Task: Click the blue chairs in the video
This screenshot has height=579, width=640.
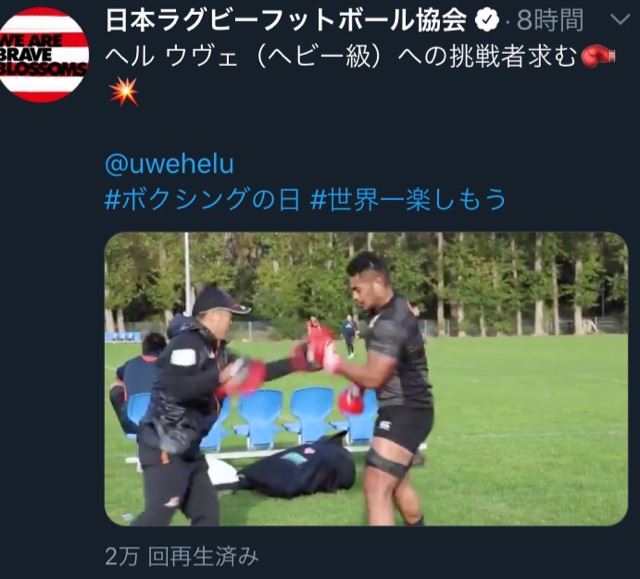Action: 286,416
